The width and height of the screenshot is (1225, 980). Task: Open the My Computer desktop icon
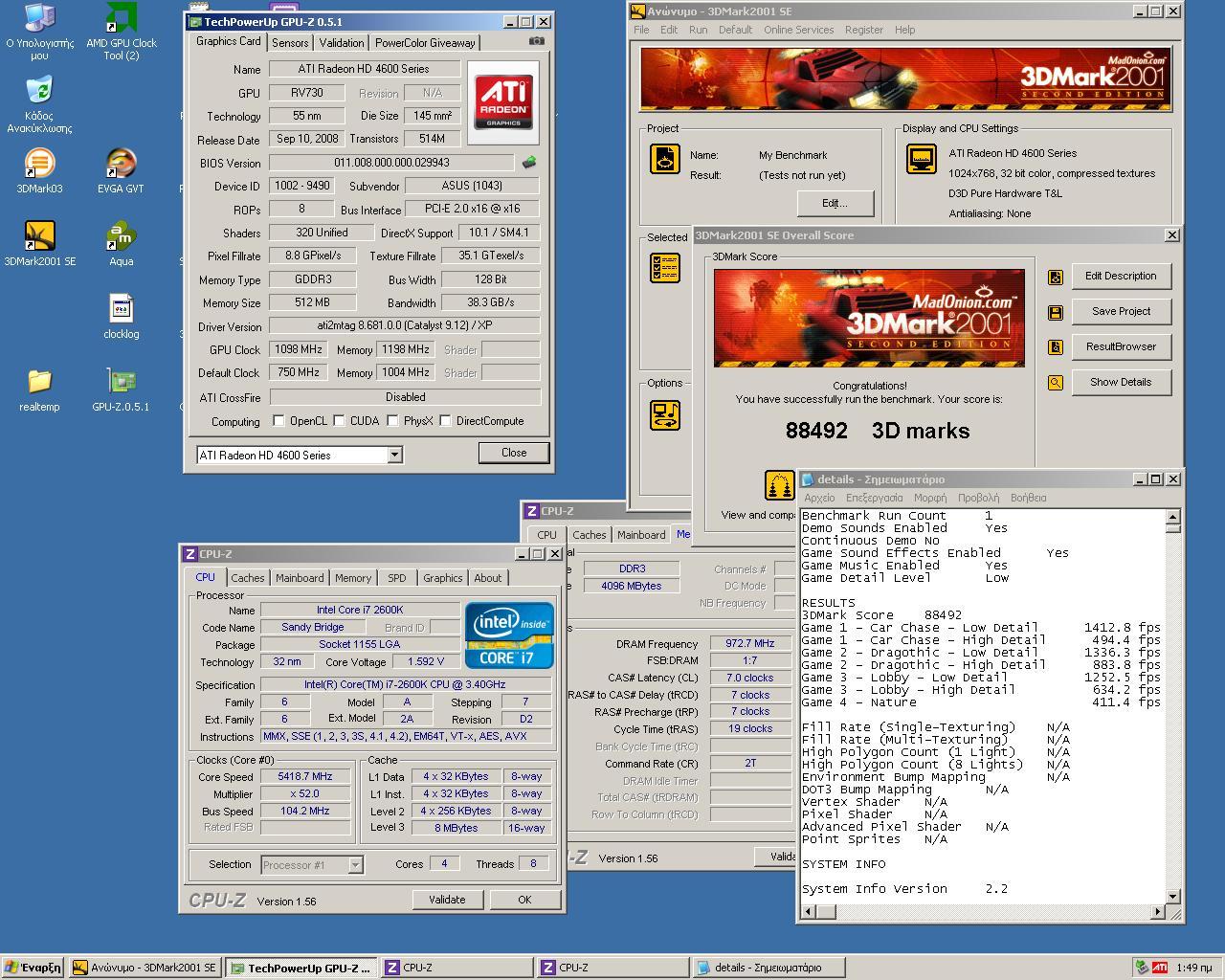39,32
